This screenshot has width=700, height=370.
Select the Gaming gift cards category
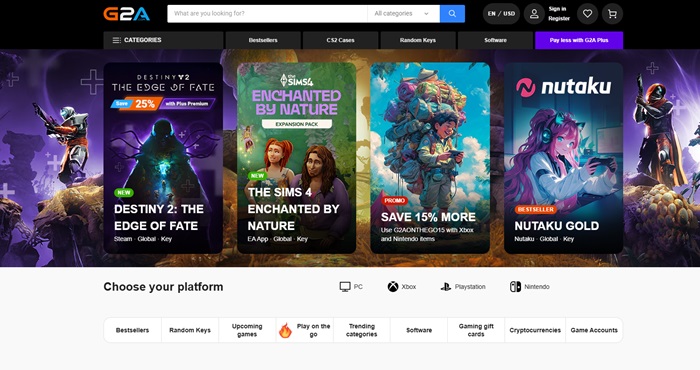point(476,330)
